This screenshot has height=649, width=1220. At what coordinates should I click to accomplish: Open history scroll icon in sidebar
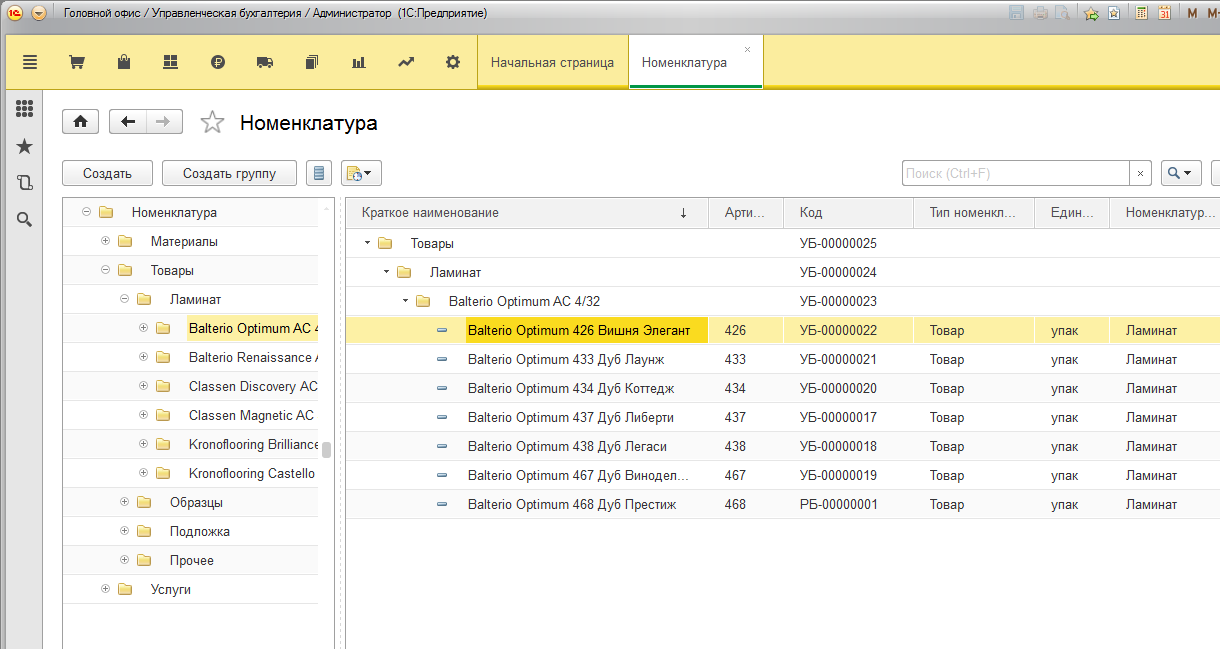(25, 183)
